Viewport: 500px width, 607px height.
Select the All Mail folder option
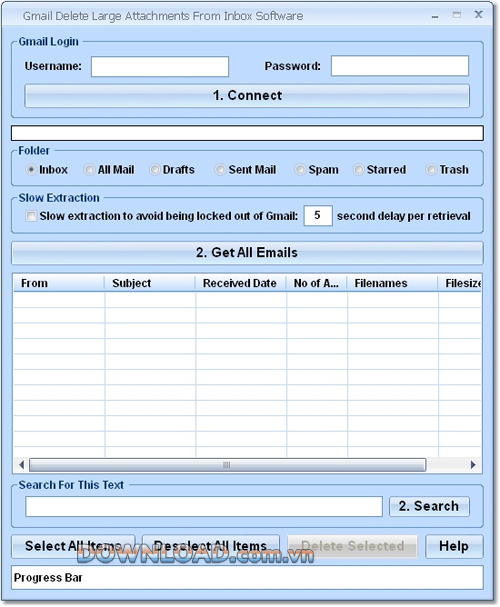click(x=89, y=170)
